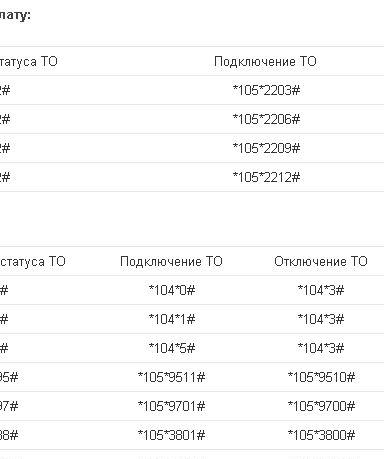
Task: Click *104*3# in the *104*1# row
Action: [321, 319]
